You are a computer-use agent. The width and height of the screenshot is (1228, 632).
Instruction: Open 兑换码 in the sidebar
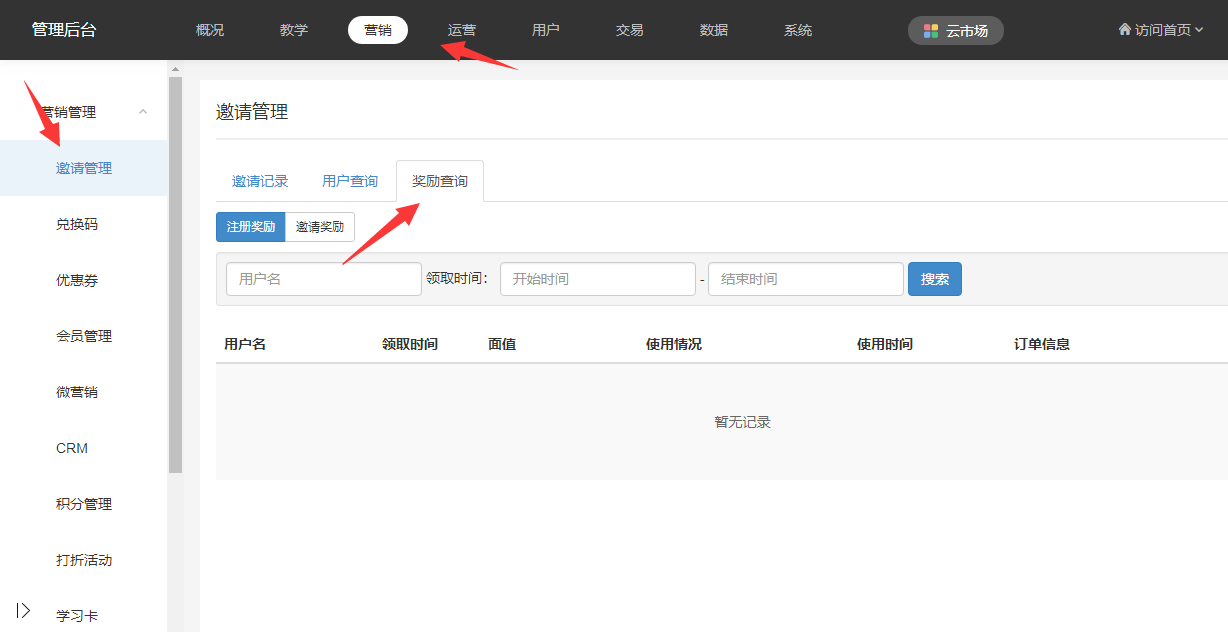[77, 224]
